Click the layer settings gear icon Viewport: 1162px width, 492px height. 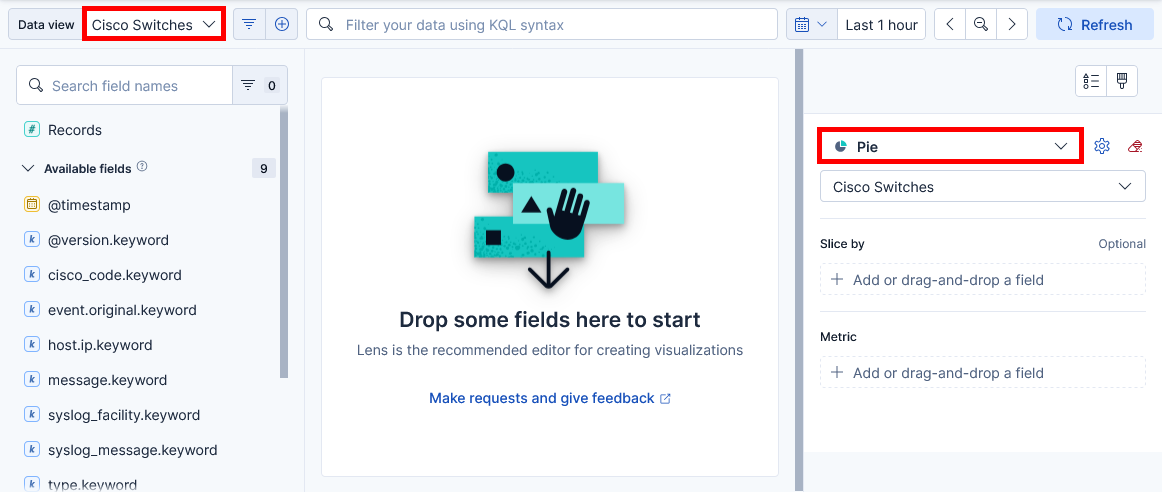click(x=1102, y=146)
